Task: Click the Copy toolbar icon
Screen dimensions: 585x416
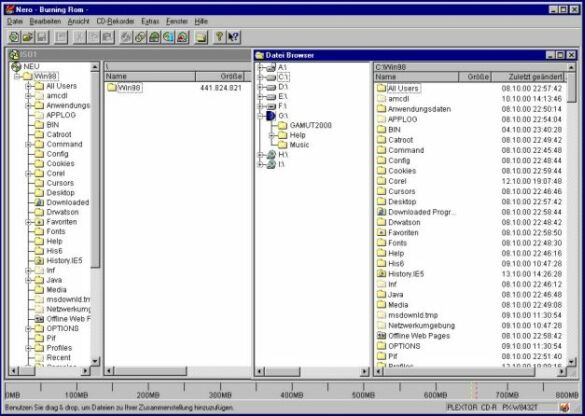Action: [x=93, y=37]
